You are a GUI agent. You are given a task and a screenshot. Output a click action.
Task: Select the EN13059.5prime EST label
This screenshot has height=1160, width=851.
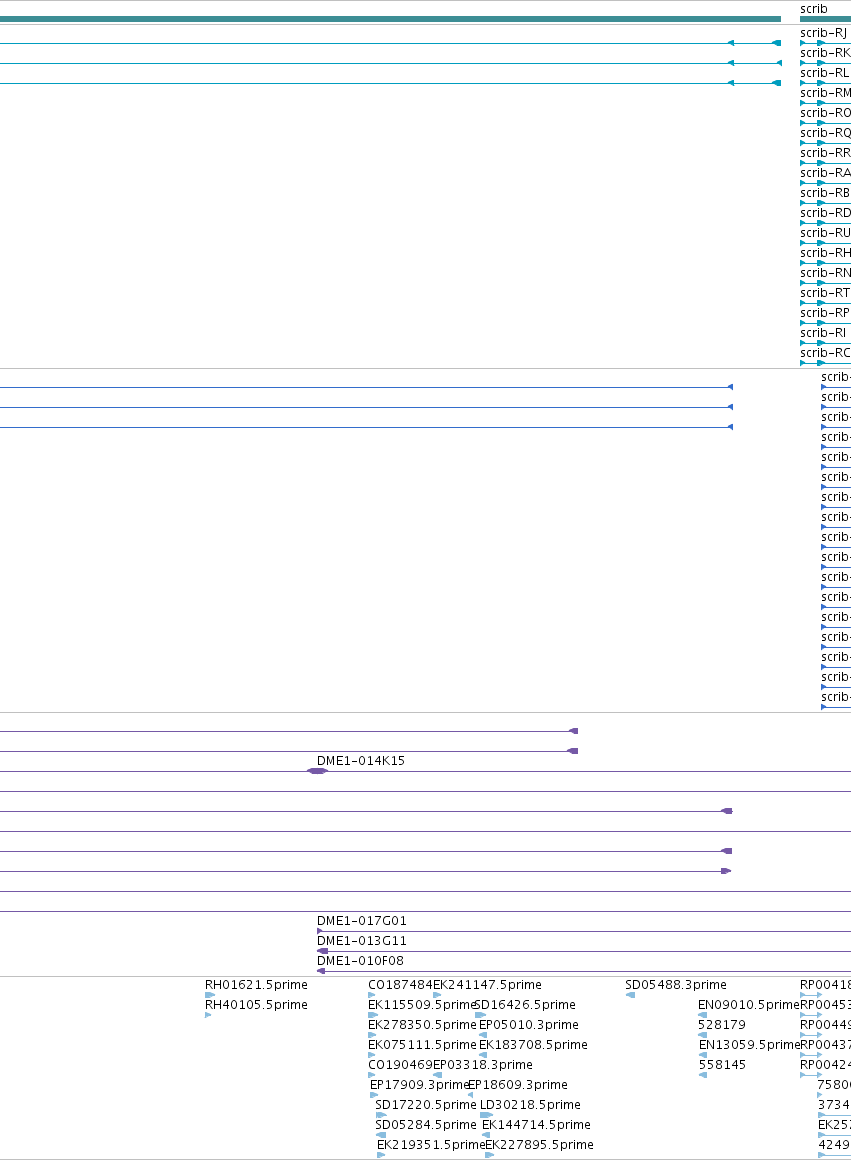748,1045
